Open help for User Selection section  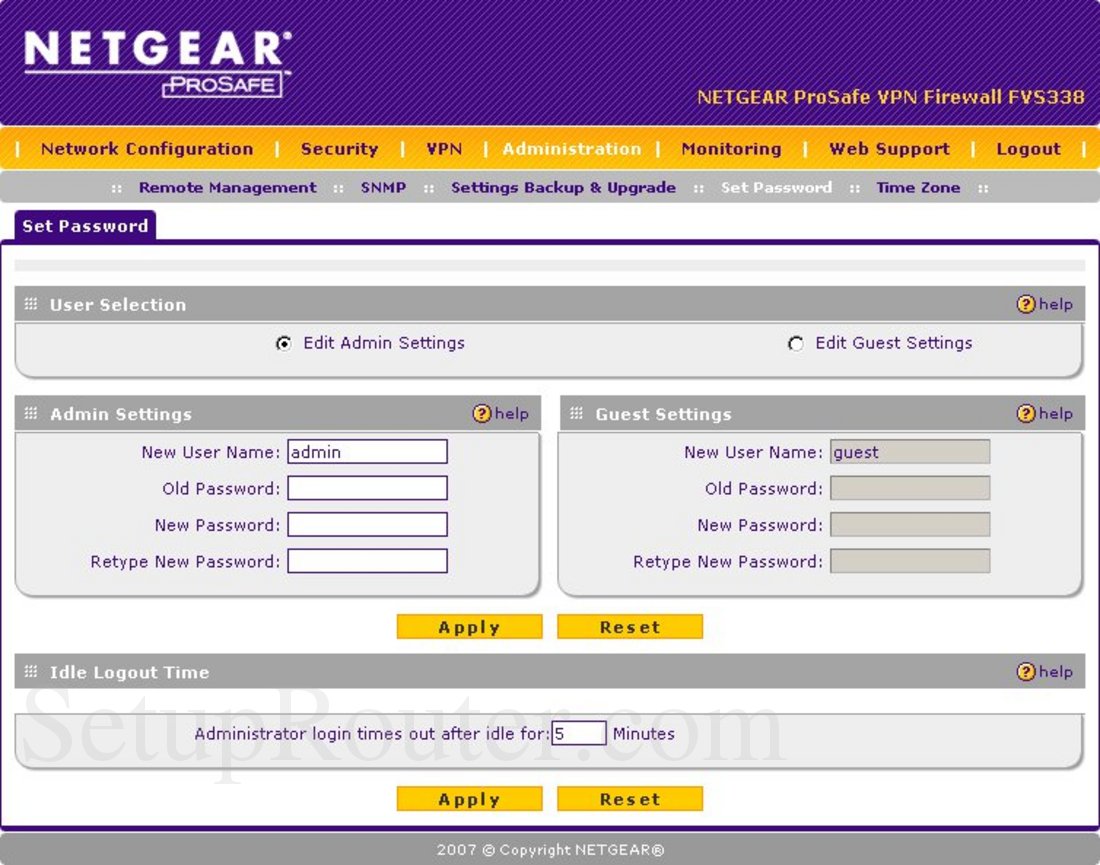click(1045, 304)
